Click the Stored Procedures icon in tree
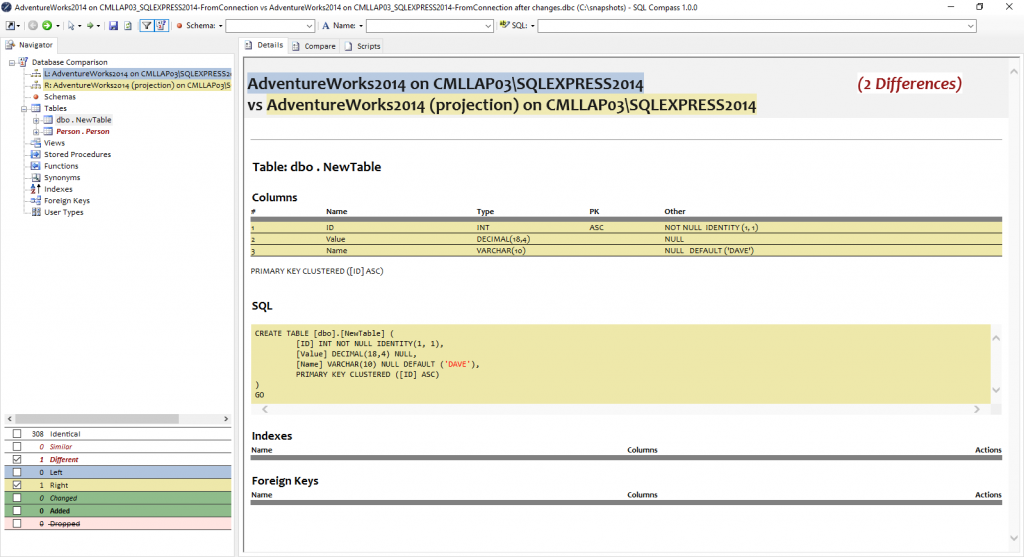 (x=37, y=155)
